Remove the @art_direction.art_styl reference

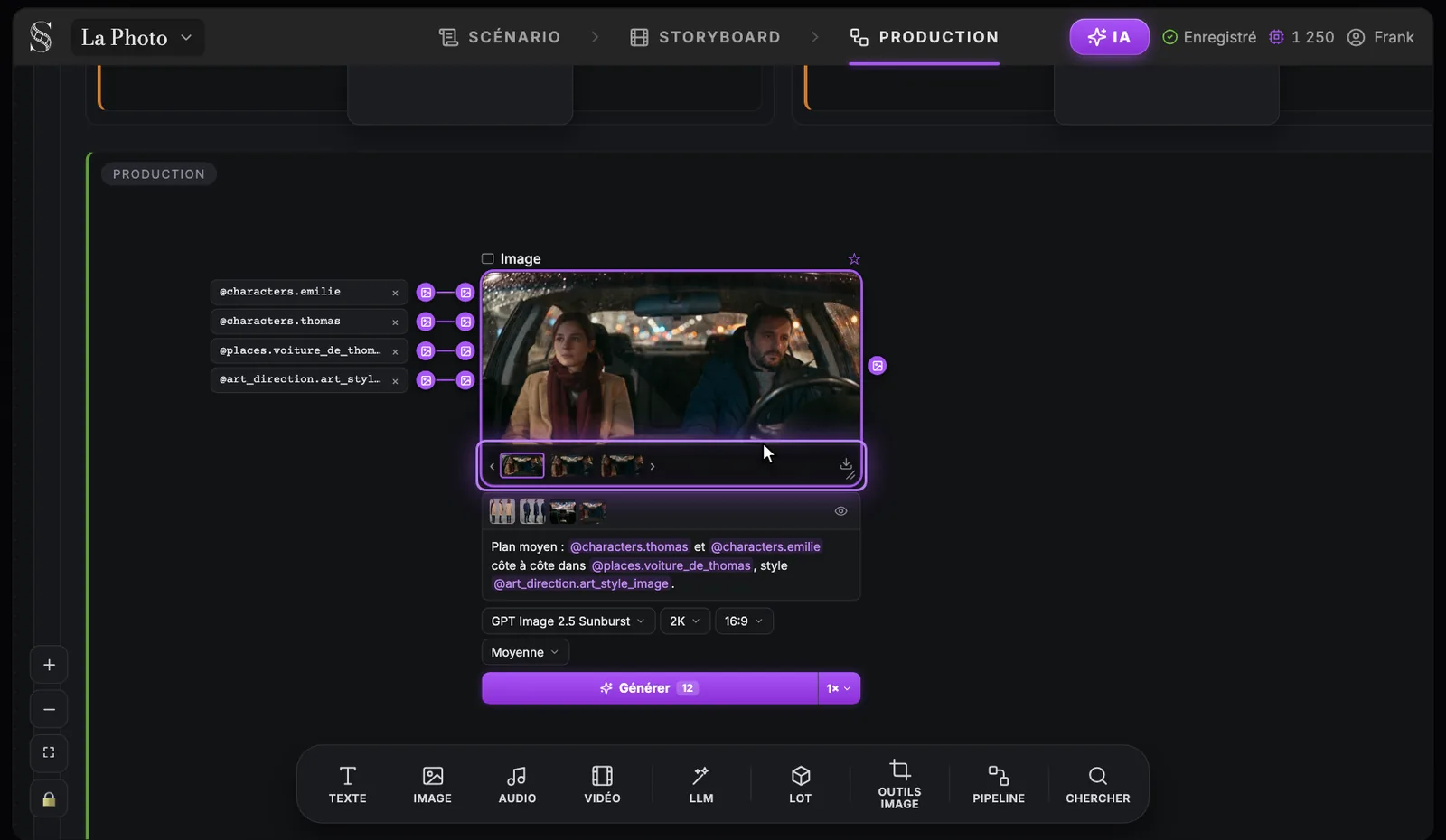(x=395, y=380)
